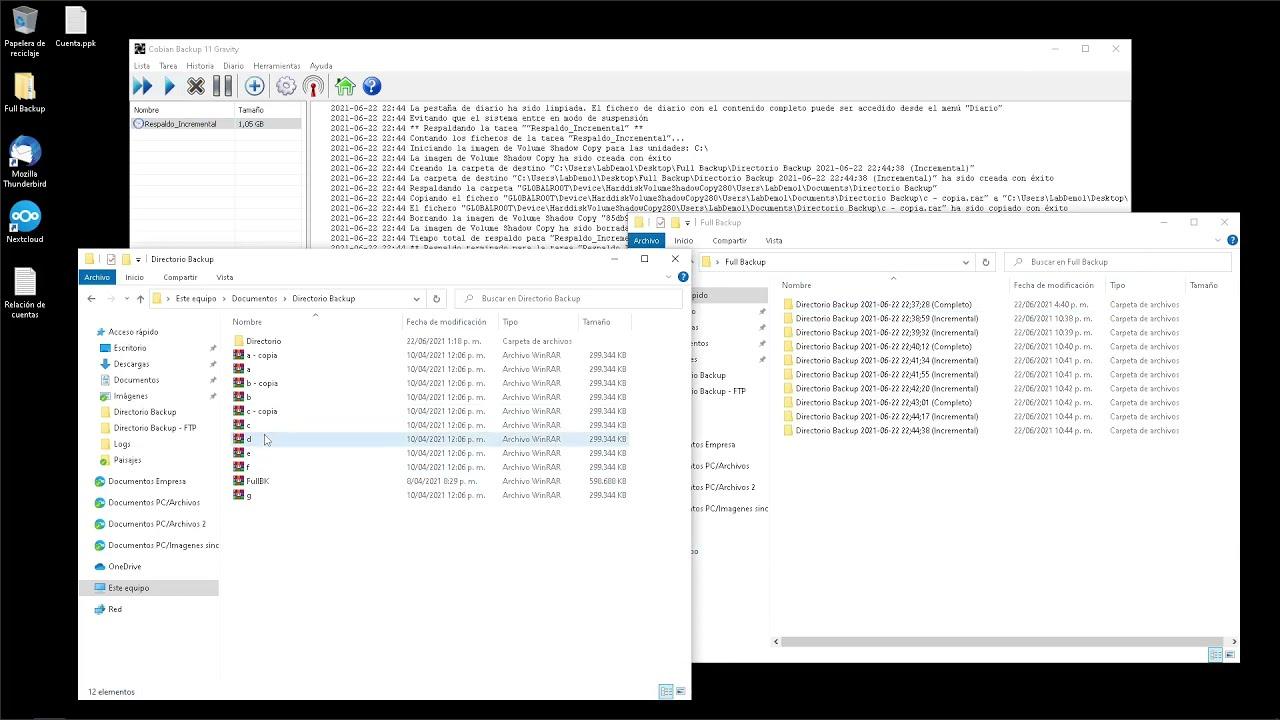This screenshot has width=1280, height=720.
Task: Open Herramientas menu in Cobian Backup
Action: pos(277,66)
